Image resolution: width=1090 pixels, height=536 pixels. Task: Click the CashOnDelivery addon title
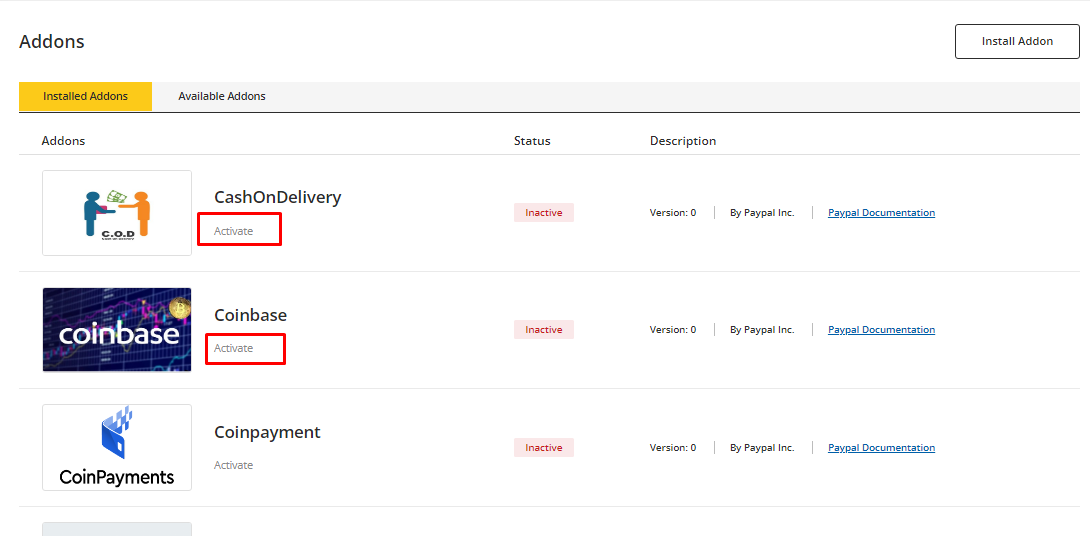coord(277,197)
